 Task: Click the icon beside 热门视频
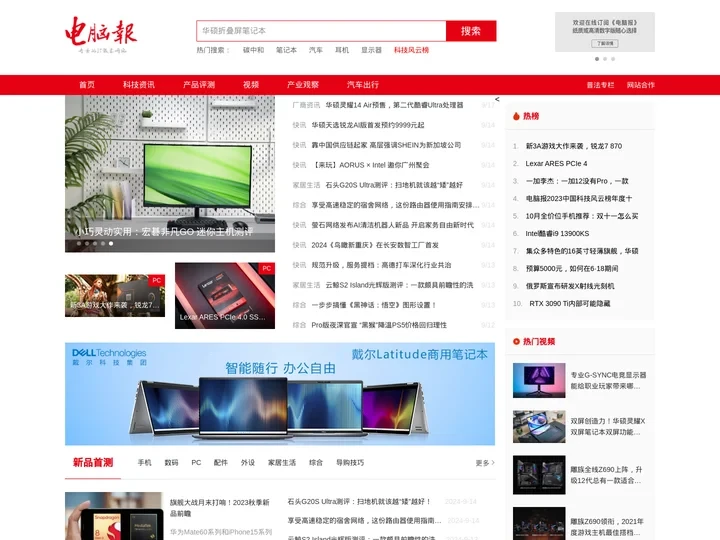(516, 341)
